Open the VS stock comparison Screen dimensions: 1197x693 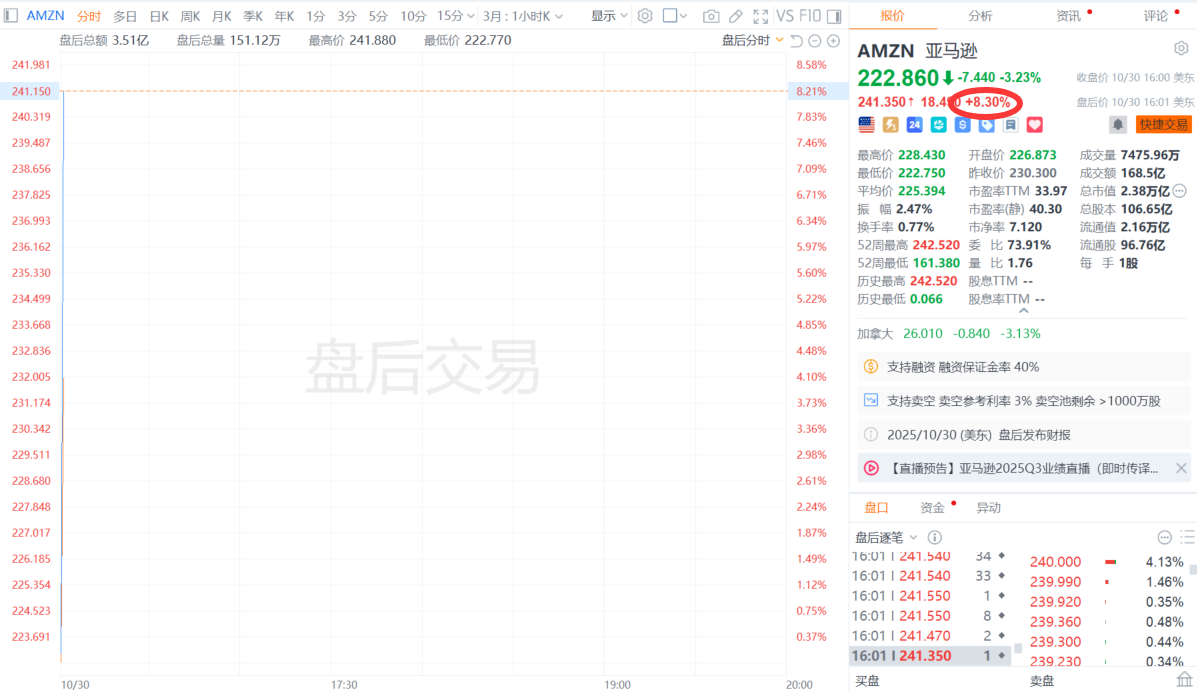point(785,16)
